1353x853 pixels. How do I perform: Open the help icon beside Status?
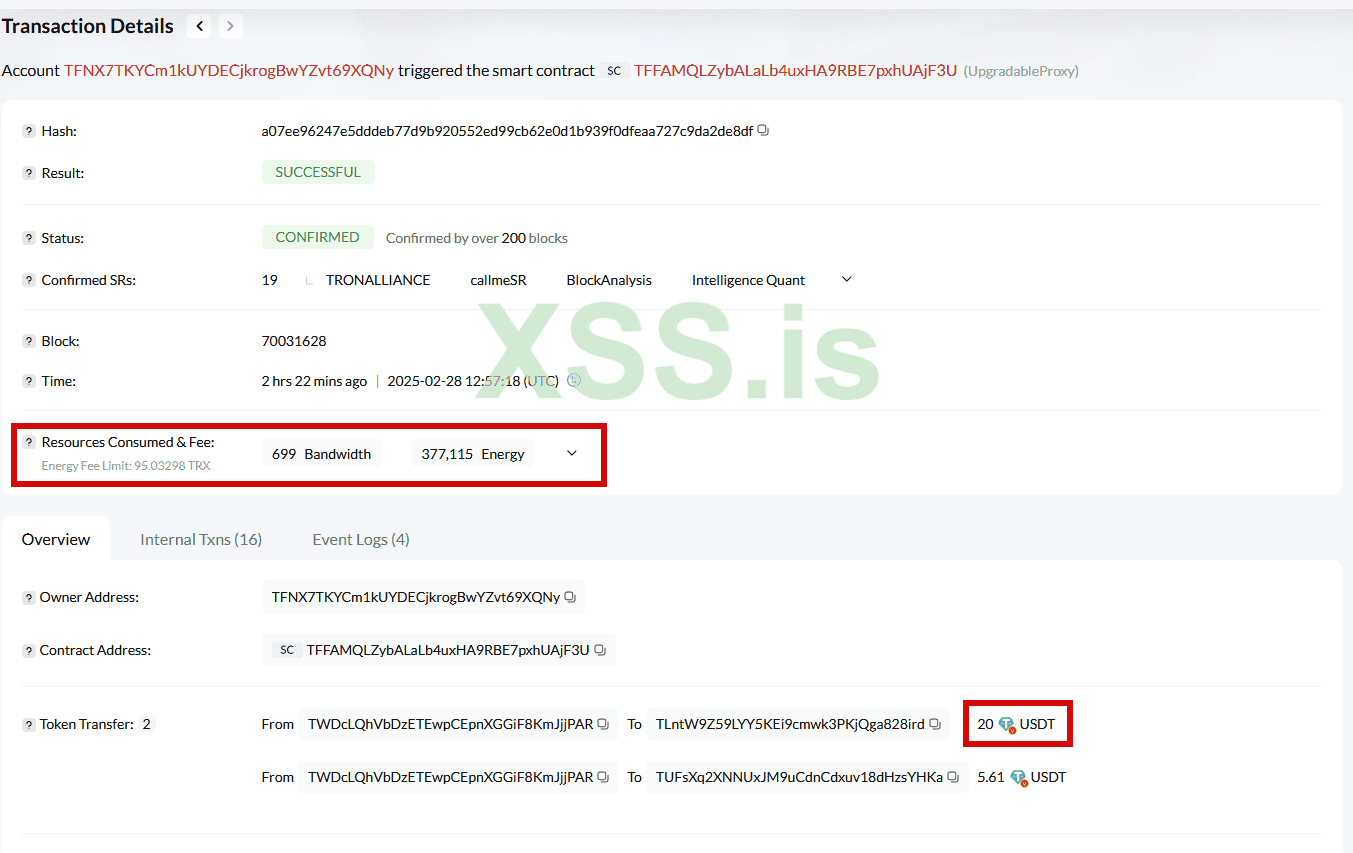coord(29,238)
